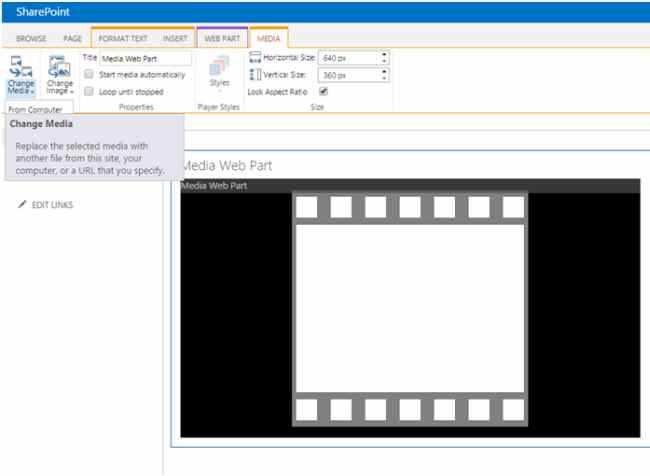Uncheck Lock Aspect Ratio checkbox
650x476 pixels.
323,92
